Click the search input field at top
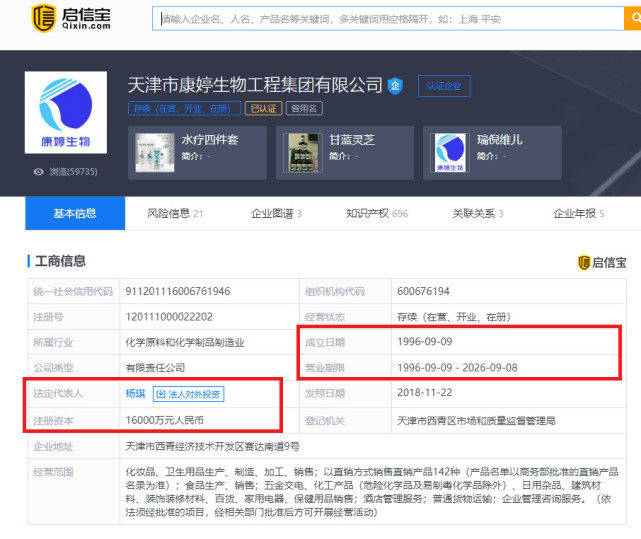 point(390,19)
